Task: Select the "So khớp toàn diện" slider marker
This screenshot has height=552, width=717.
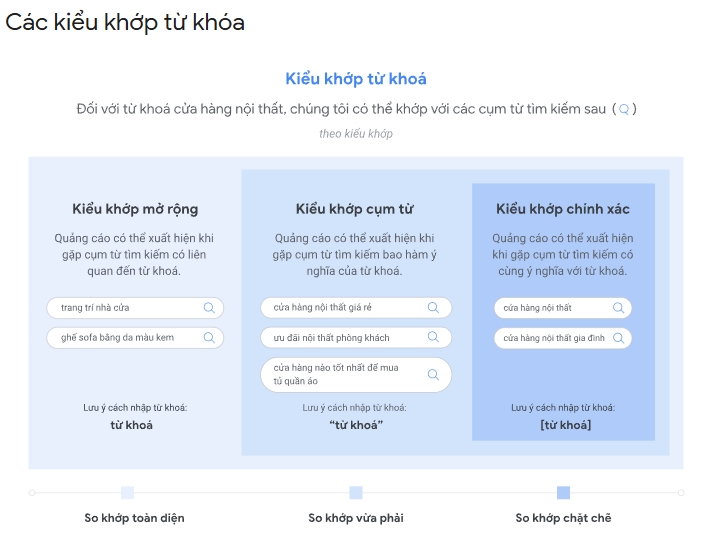Action: click(127, 492)
